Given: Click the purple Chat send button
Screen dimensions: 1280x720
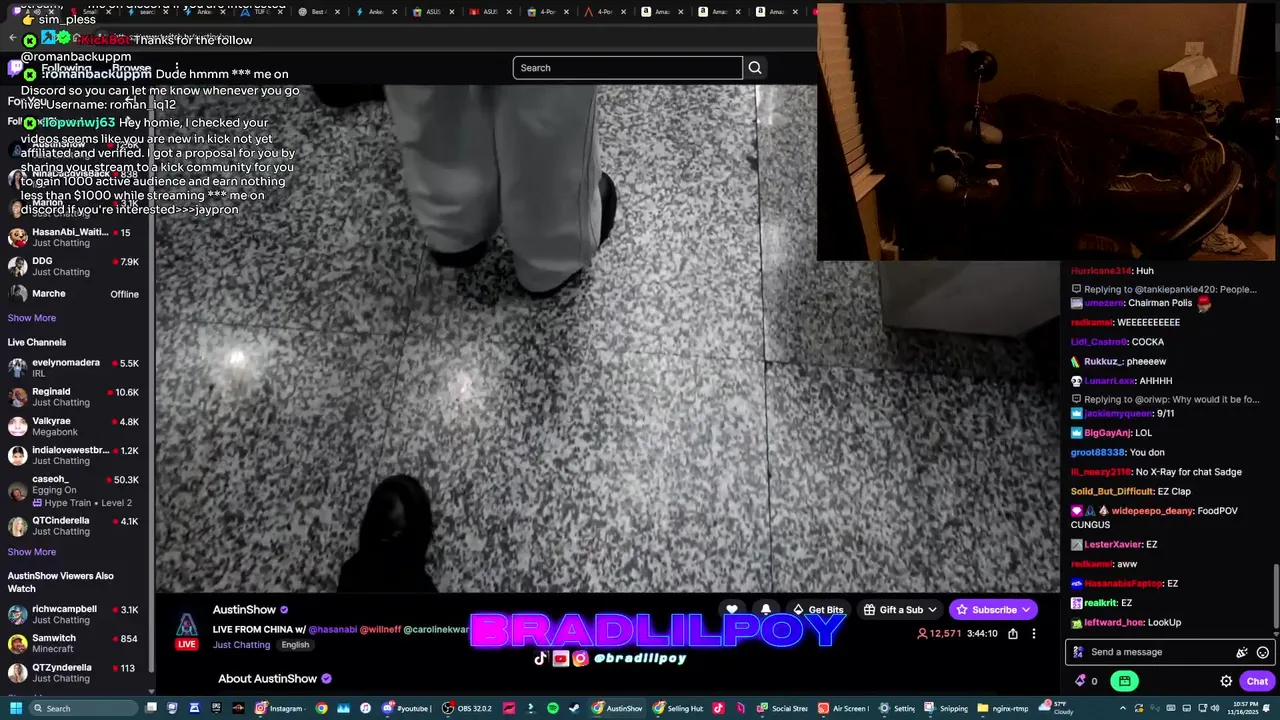Looking at the screenshot, I should [1257, 681].
